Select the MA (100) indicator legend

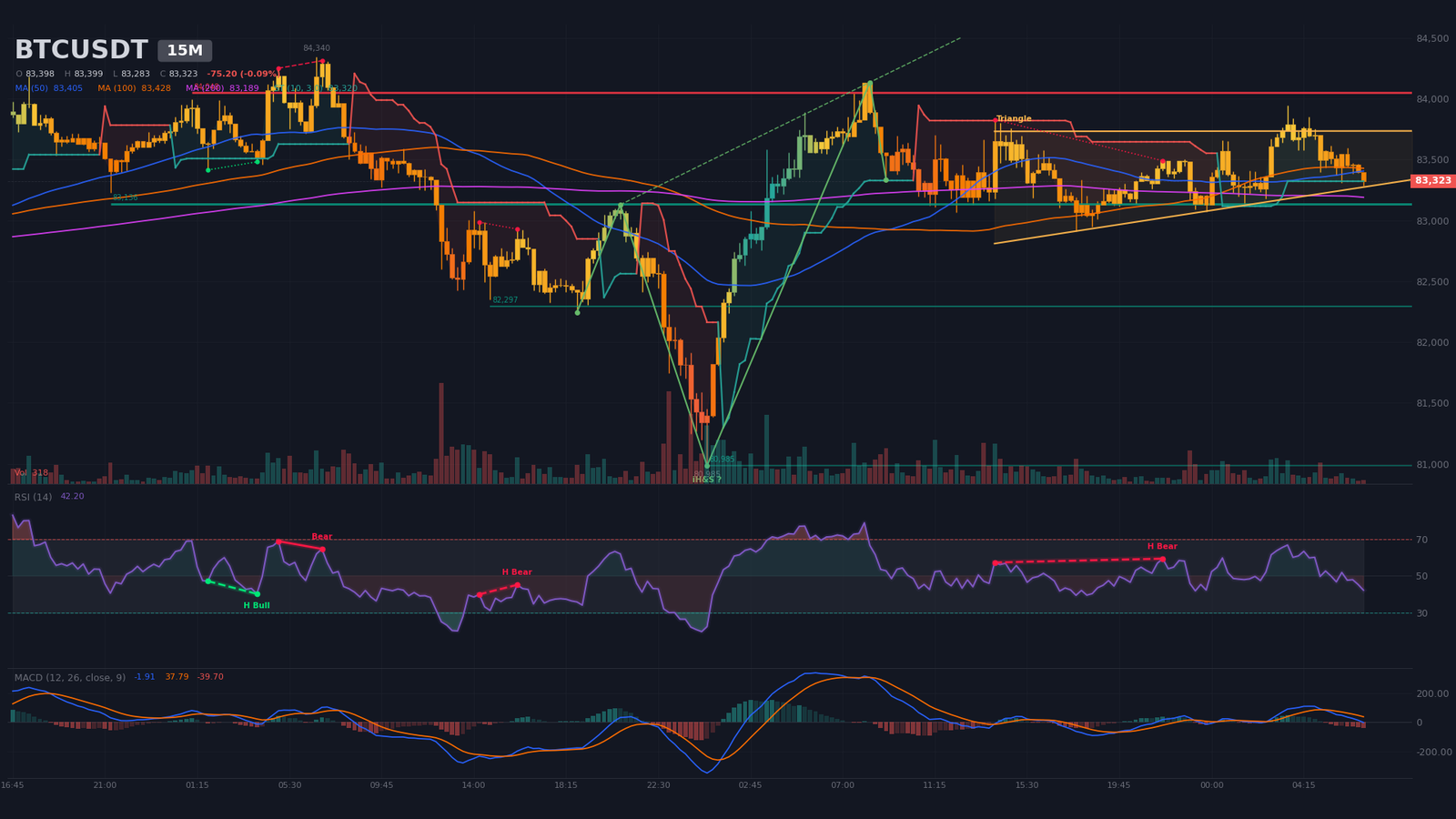click(x=134, y=88)
